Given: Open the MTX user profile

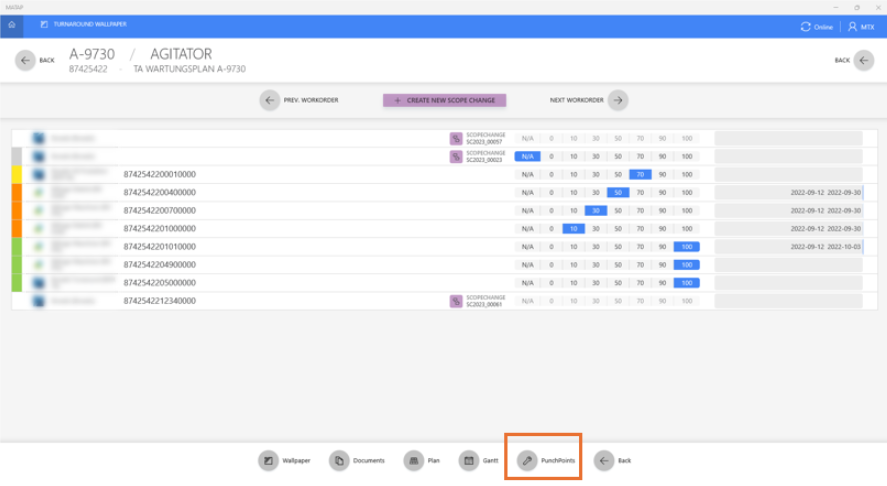Looking at the screenshot, I should (853, 27).
